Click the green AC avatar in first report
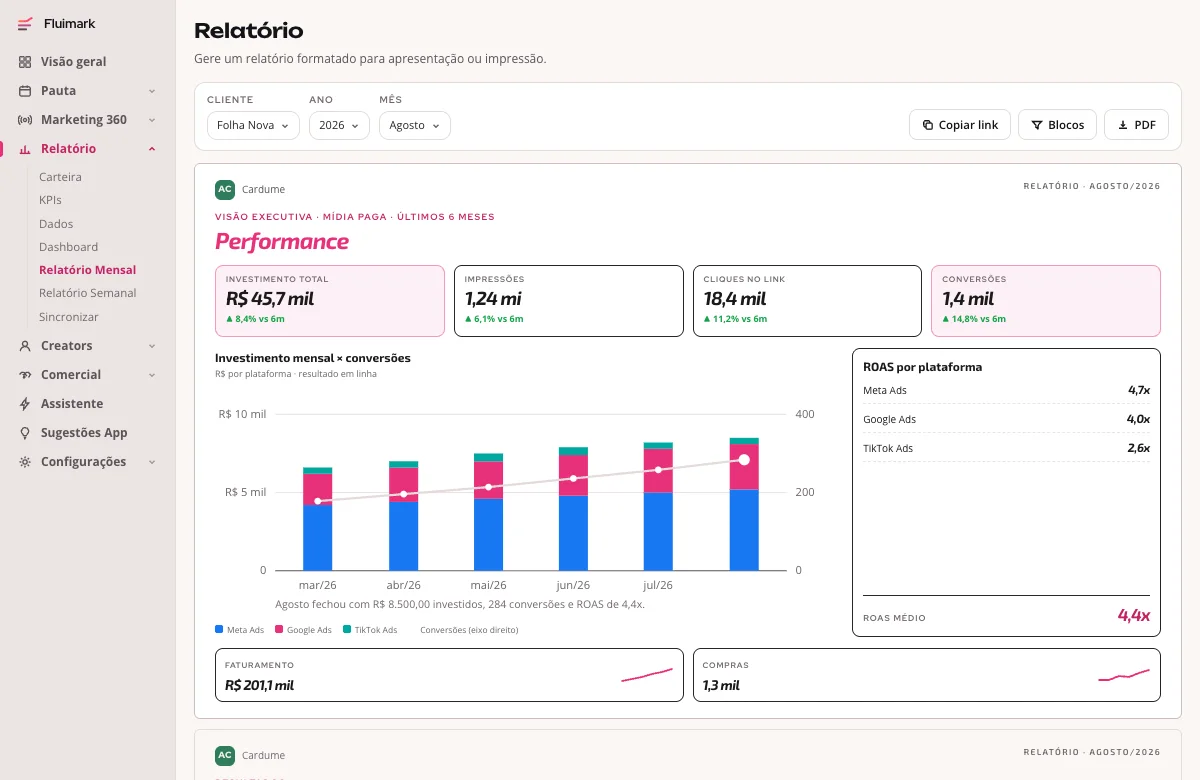 tap(225, 189)
